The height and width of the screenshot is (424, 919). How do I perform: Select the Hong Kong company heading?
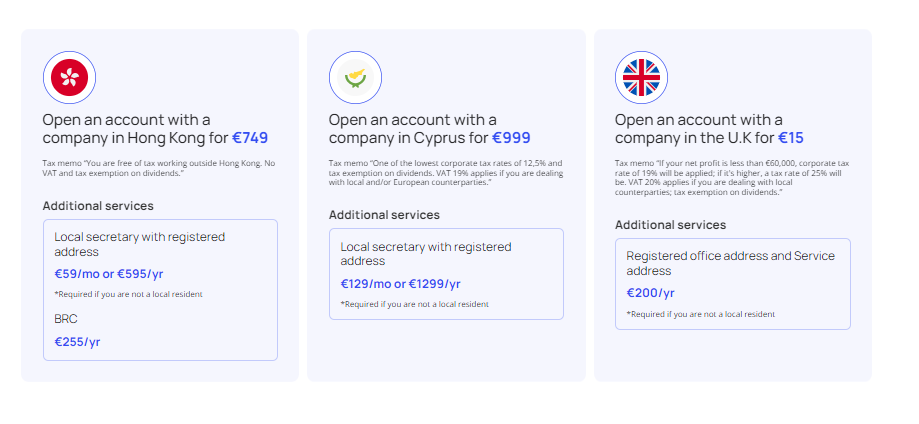point(155,129)
